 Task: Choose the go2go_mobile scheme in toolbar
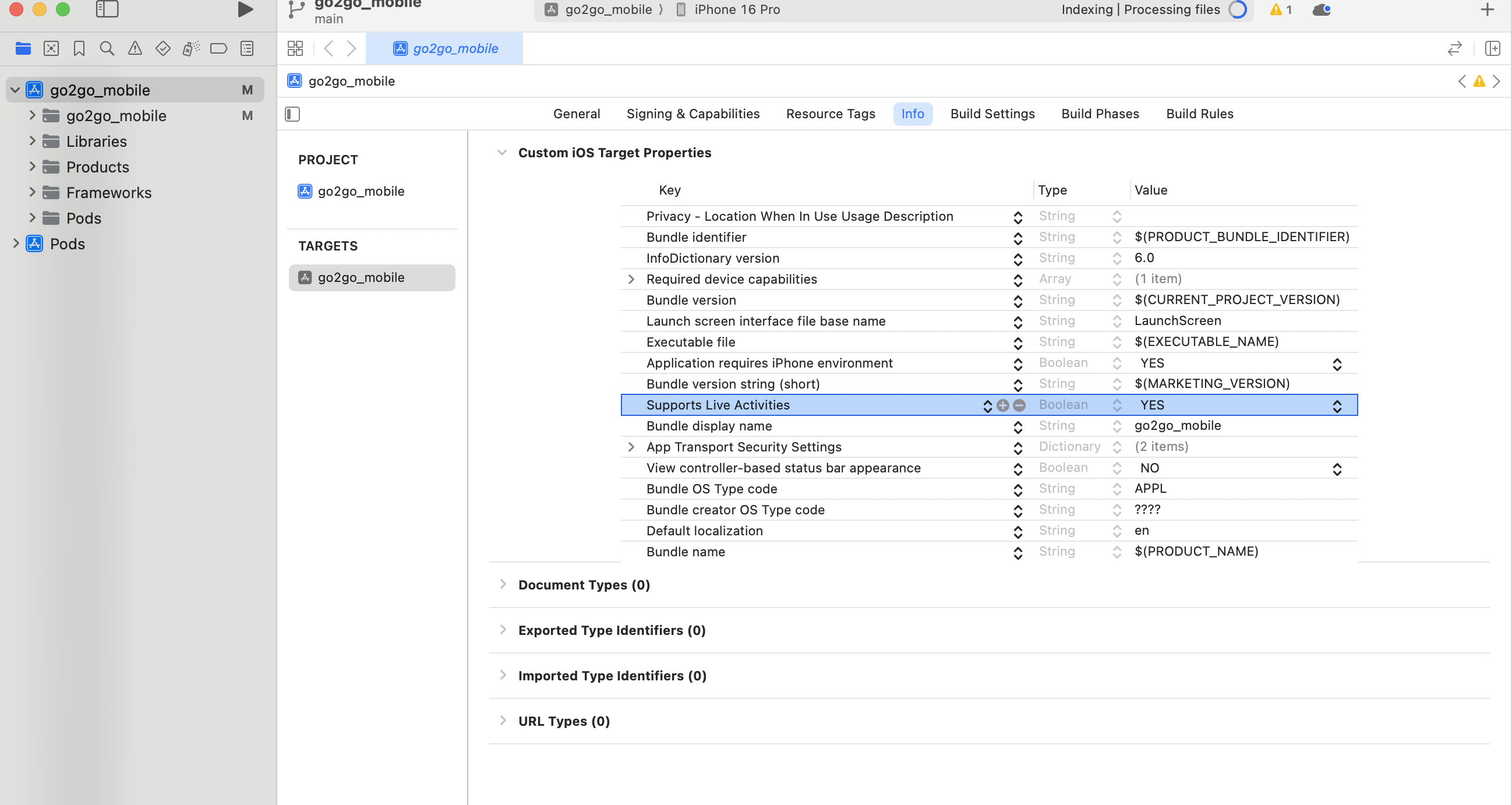(x=598, y=9)
